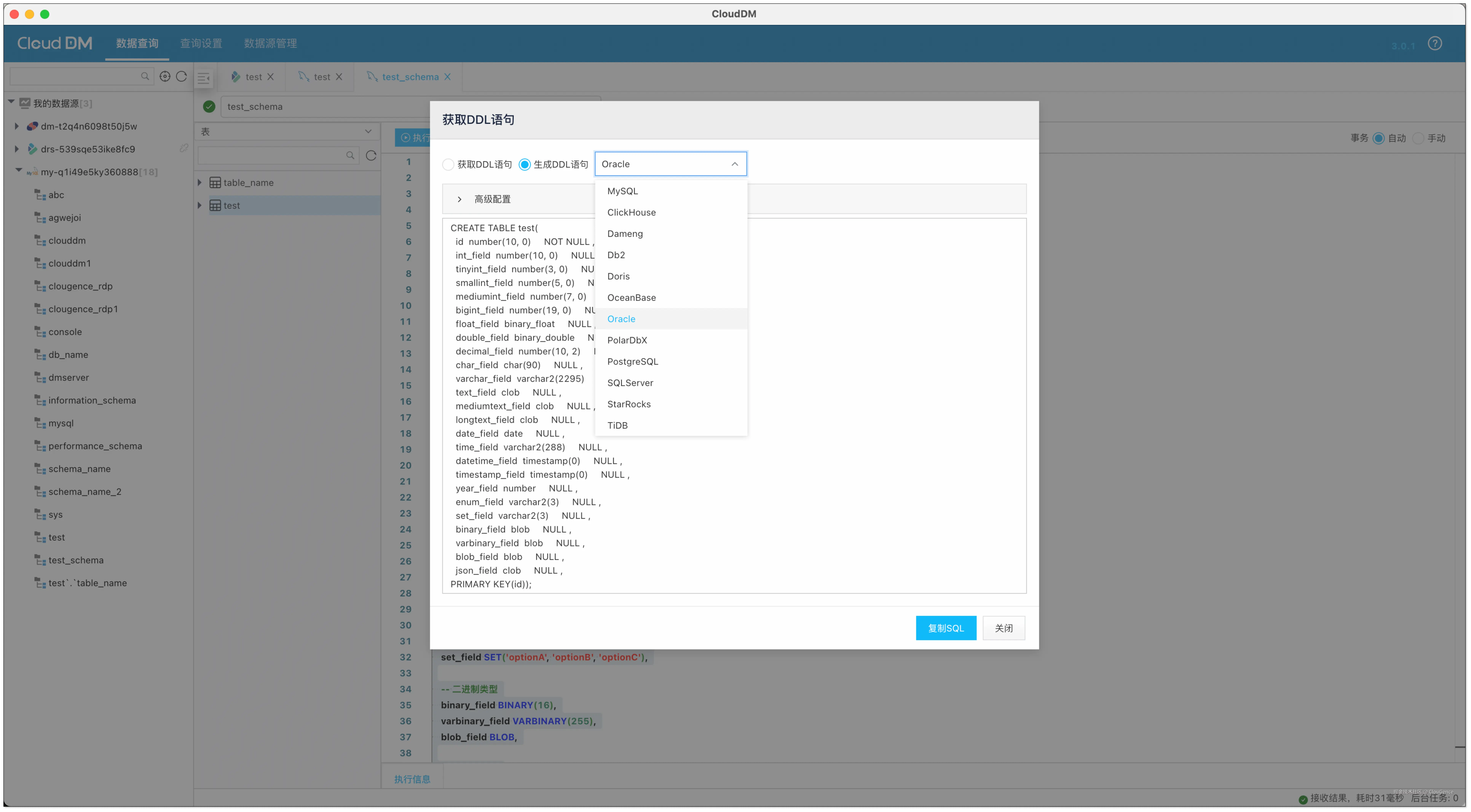Viewport: 1471px width, 812px height.
Task: Choose PostgreSQL from the dropdown list
Action: pos(633,361)
